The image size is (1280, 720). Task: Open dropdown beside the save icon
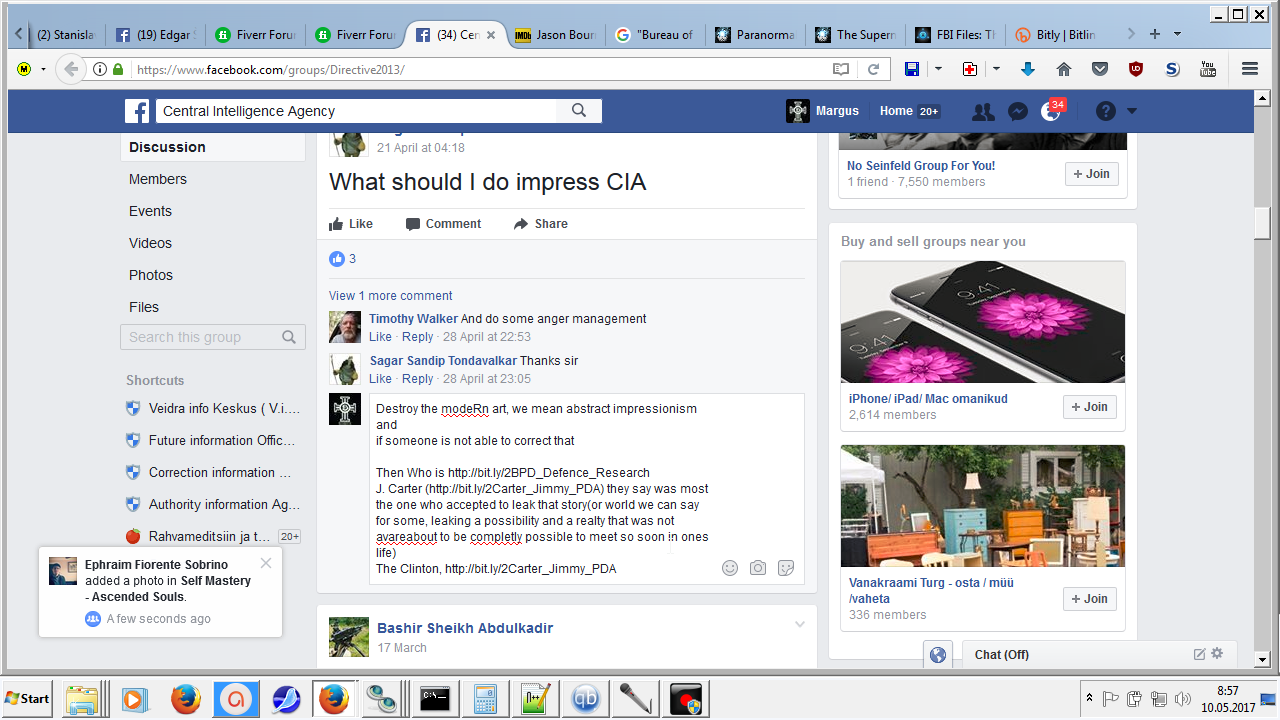pyautogui.click(x=938, y=69)
